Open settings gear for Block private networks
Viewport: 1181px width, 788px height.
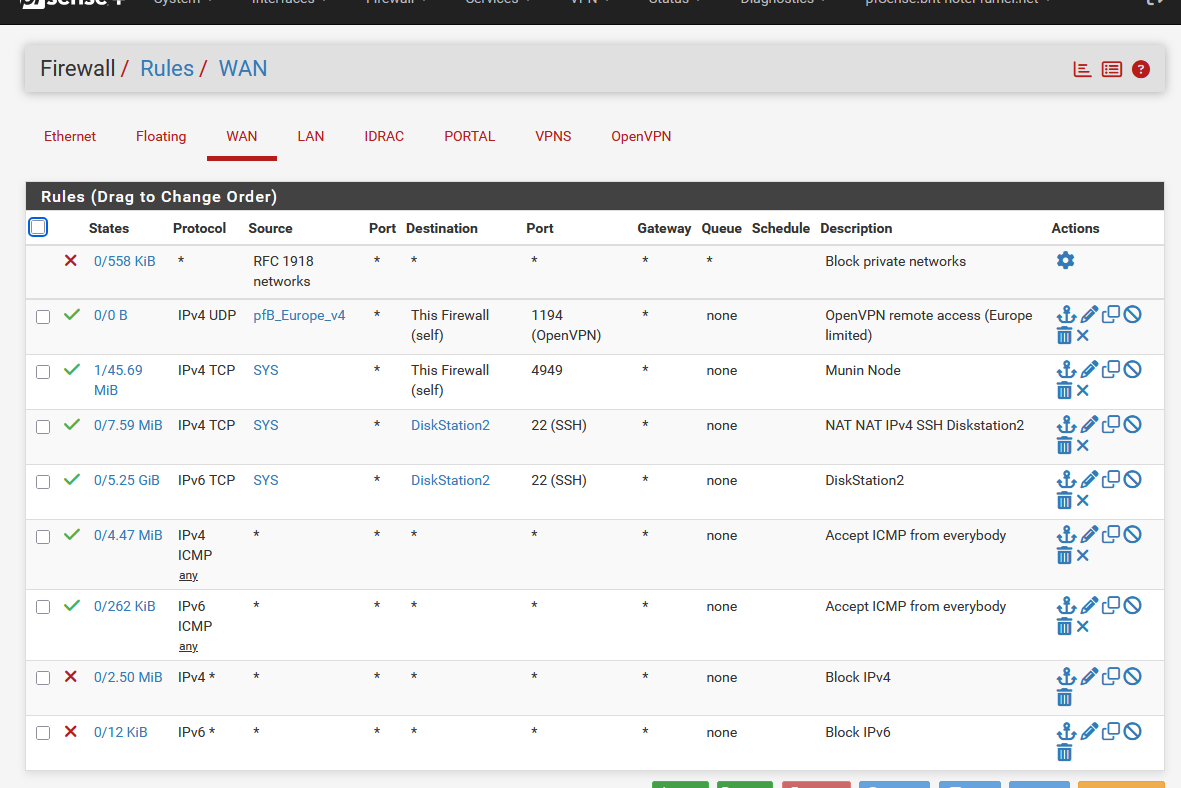[x=1065, y=261]
